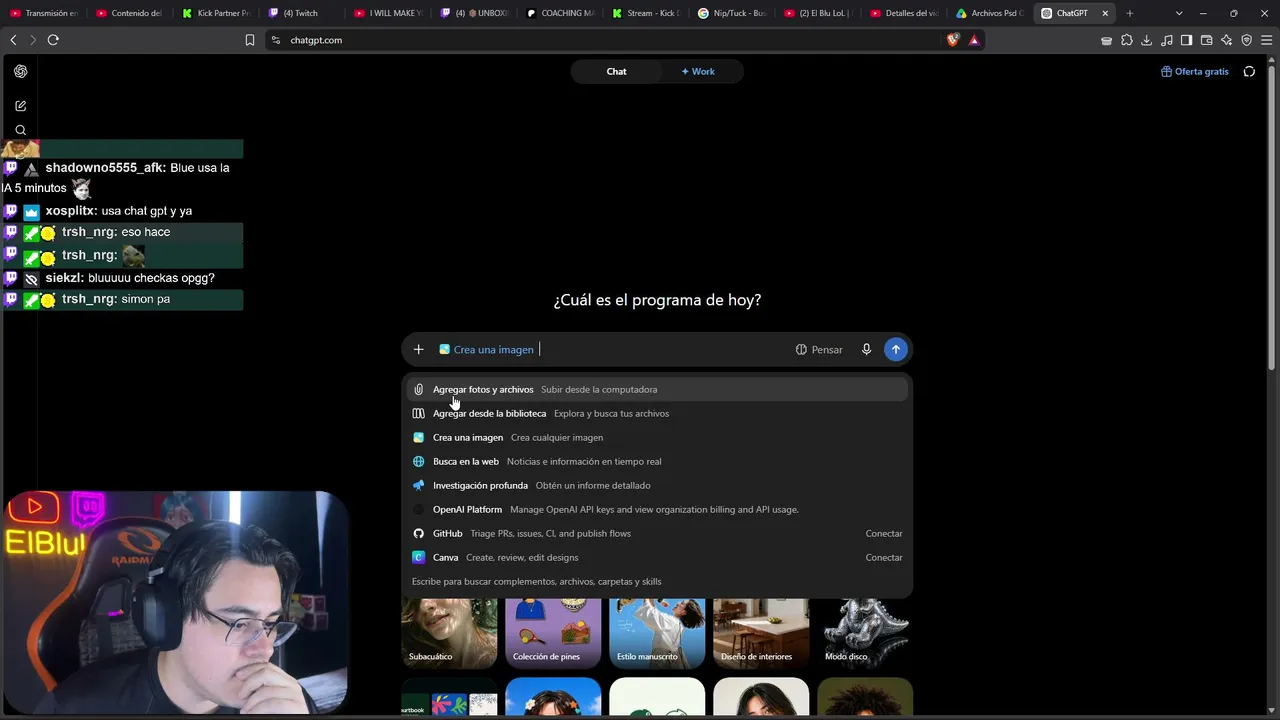Open the downloads icon in browser toolbar
The image size is (1280, 720).
point(1147,40)
